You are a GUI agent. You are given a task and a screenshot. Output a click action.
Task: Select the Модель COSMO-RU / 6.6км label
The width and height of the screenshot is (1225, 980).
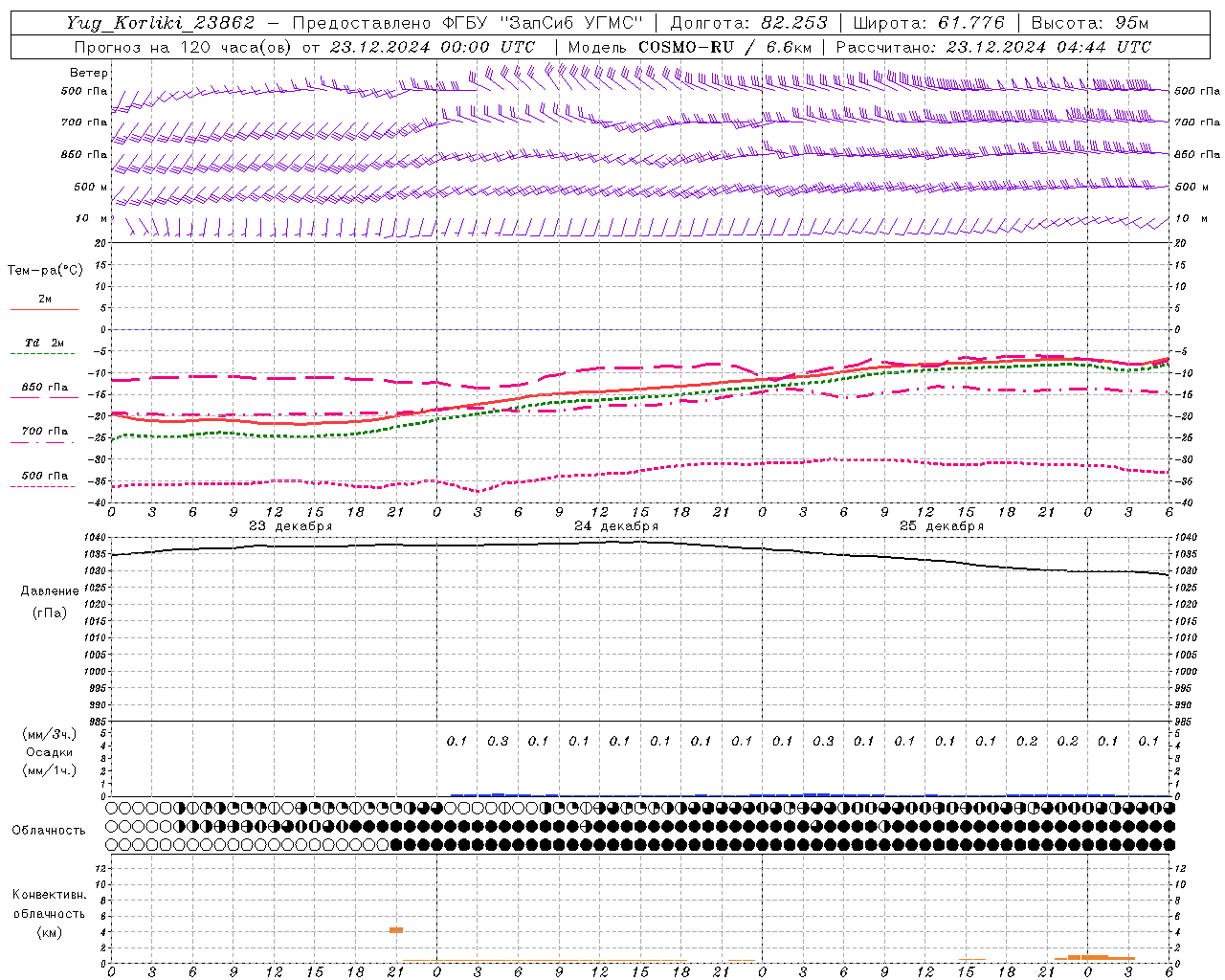(x=690, y=47)
